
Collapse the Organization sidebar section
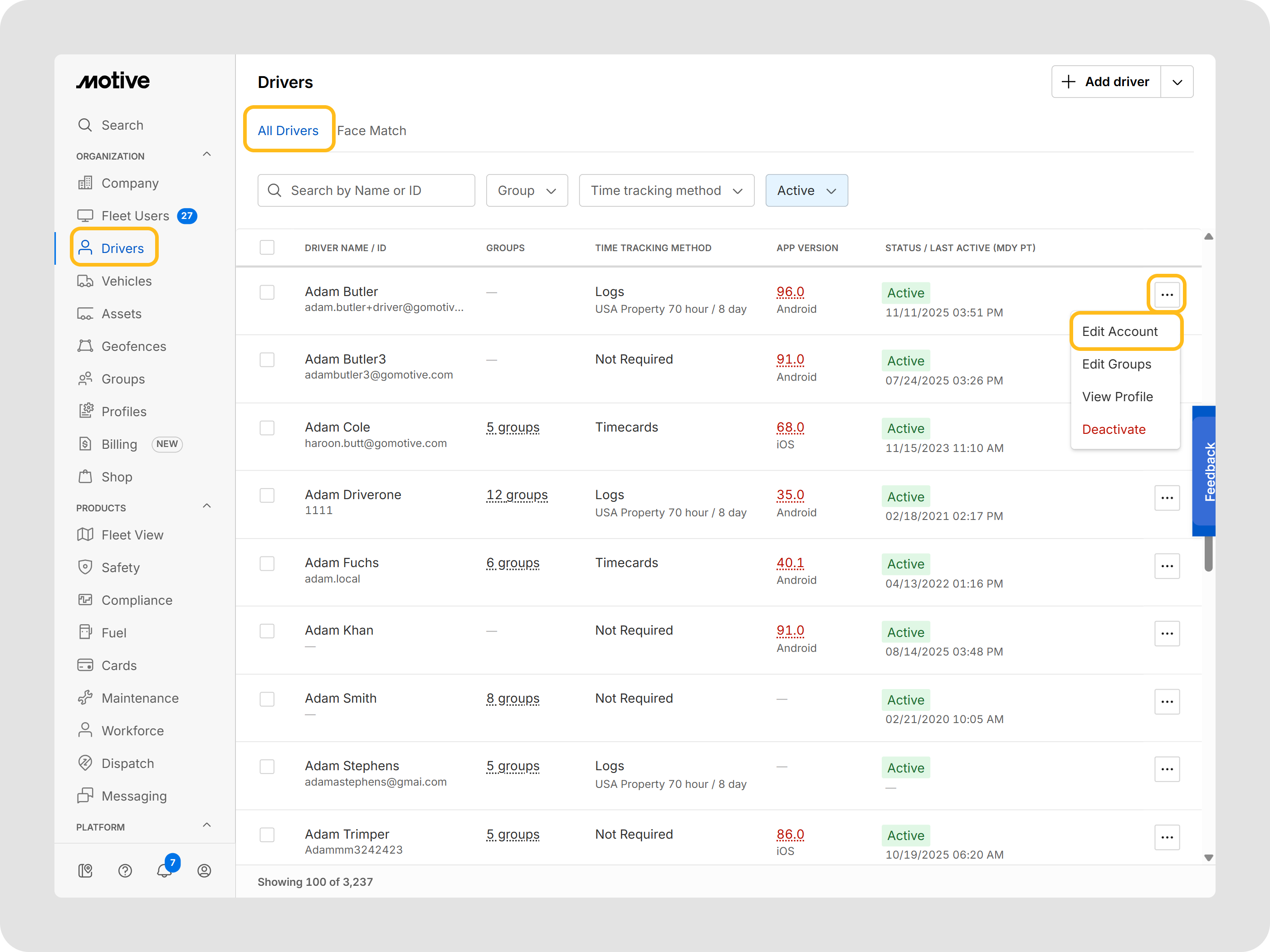[207, 155]
